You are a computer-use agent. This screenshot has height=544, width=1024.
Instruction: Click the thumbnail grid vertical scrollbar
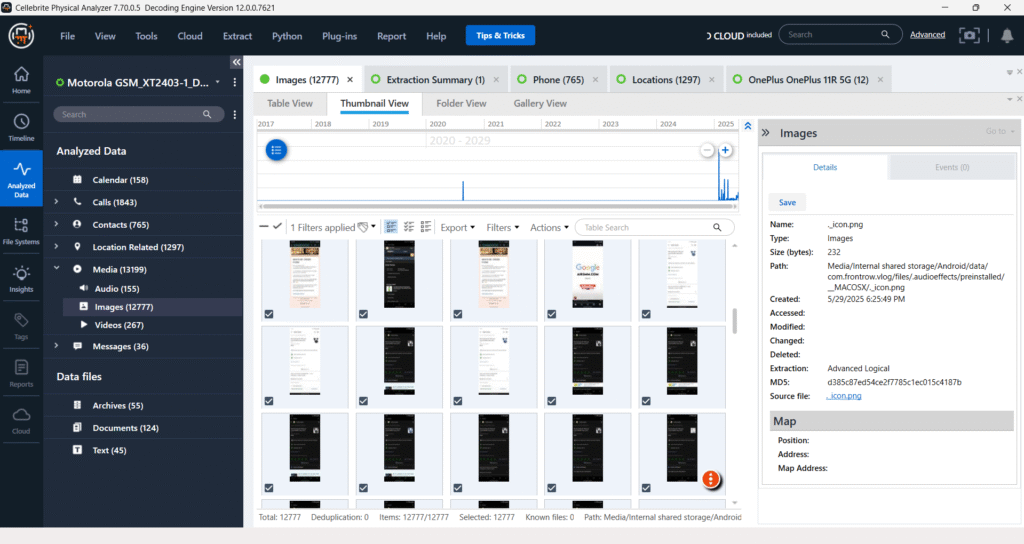click(735, 321)
